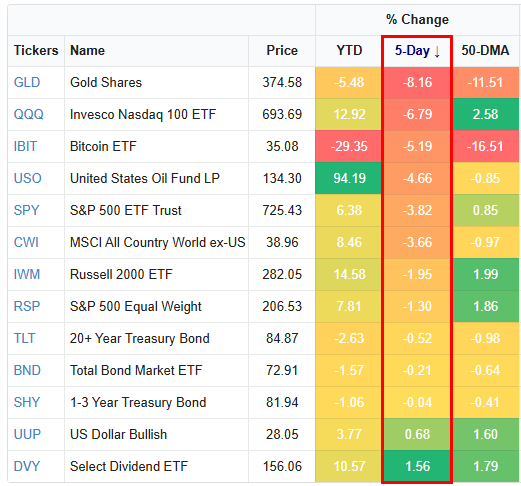Image resolution: width=521 pixels, height=486 pixels.
Task: Select 20+ Year Treasury Bond name
Action: (140, 338)
